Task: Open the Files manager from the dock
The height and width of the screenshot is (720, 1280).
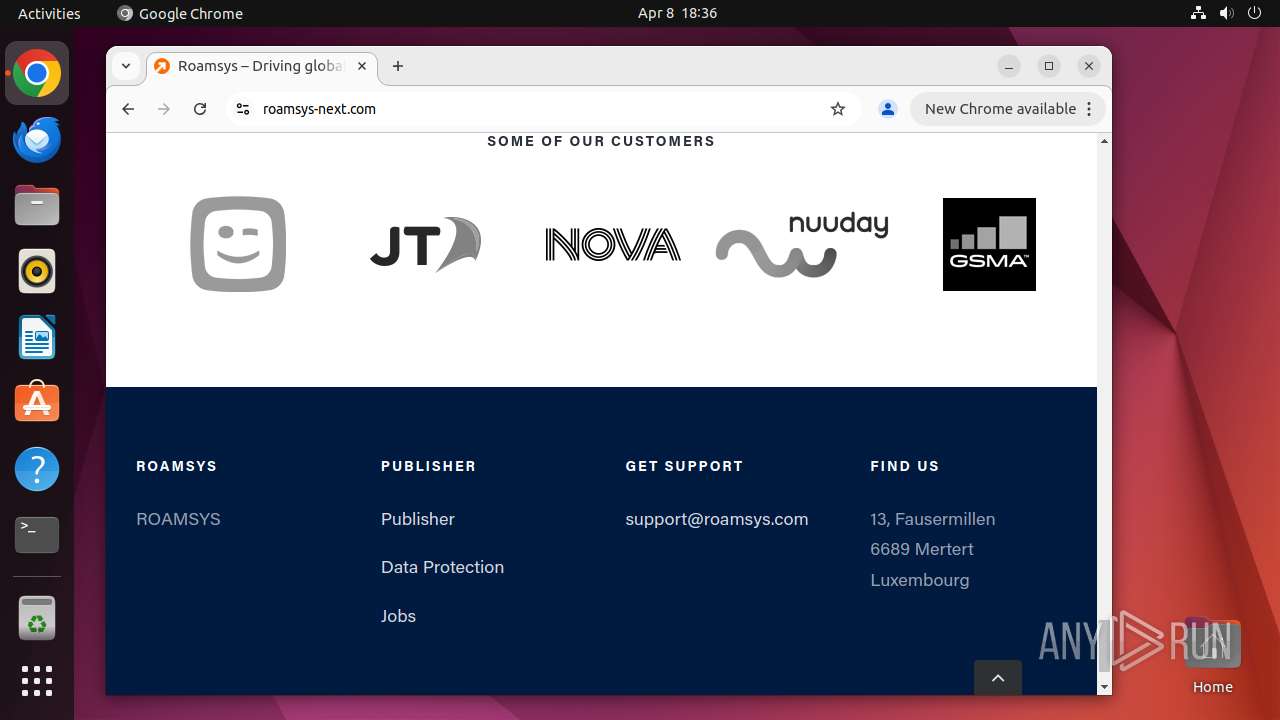Action: click(37, 205)
